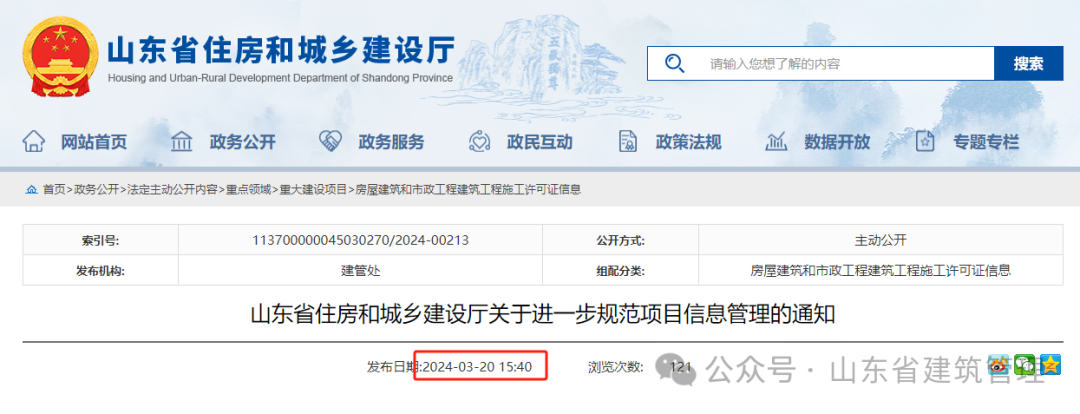Viewport: 1080px width, 414px height.
Task: Click the 公开方式 label cell
Action: coord(621,240)
